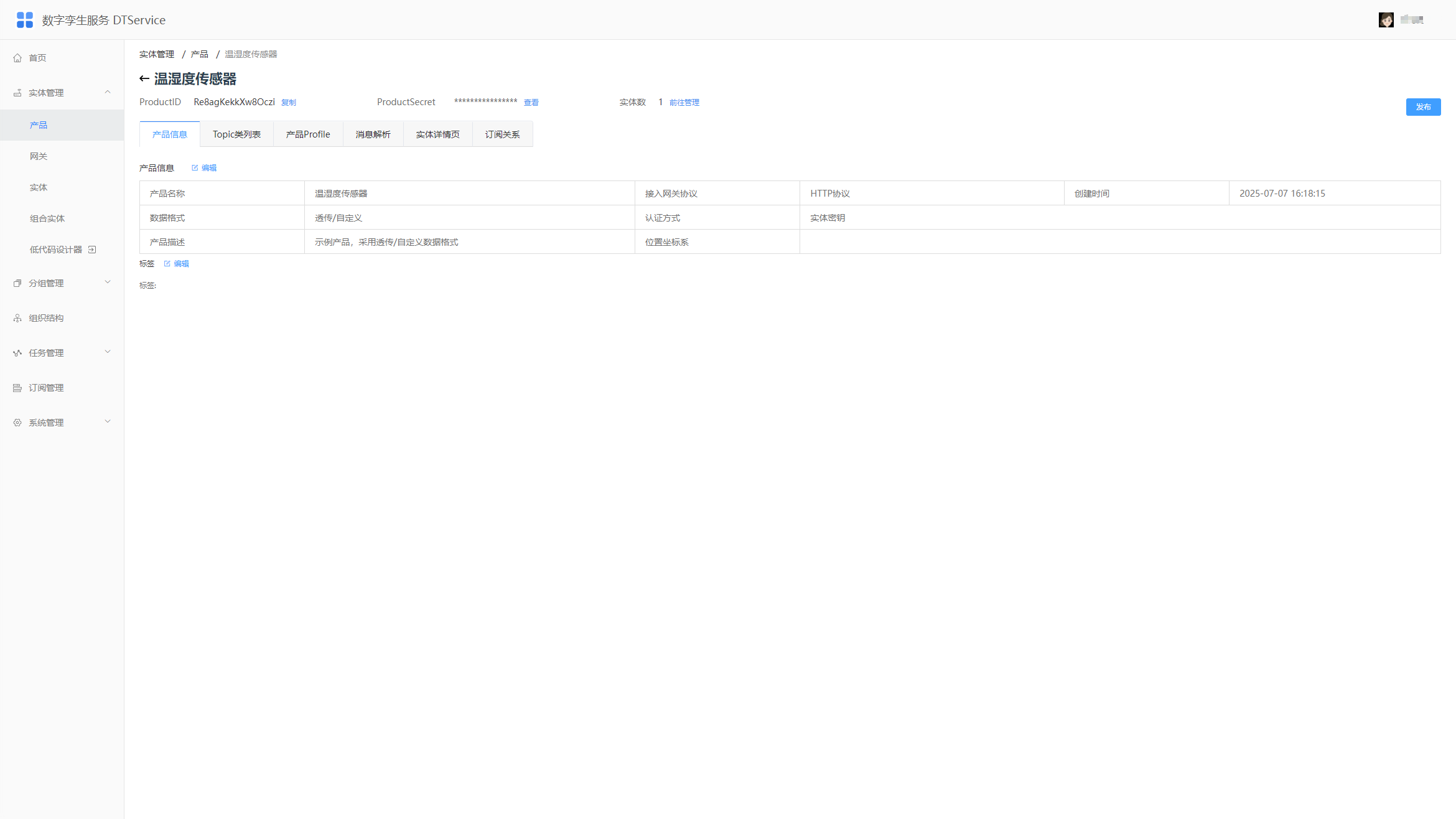
Task: Click the 实体管理 sidebar icon
Action: click(17, 93)
